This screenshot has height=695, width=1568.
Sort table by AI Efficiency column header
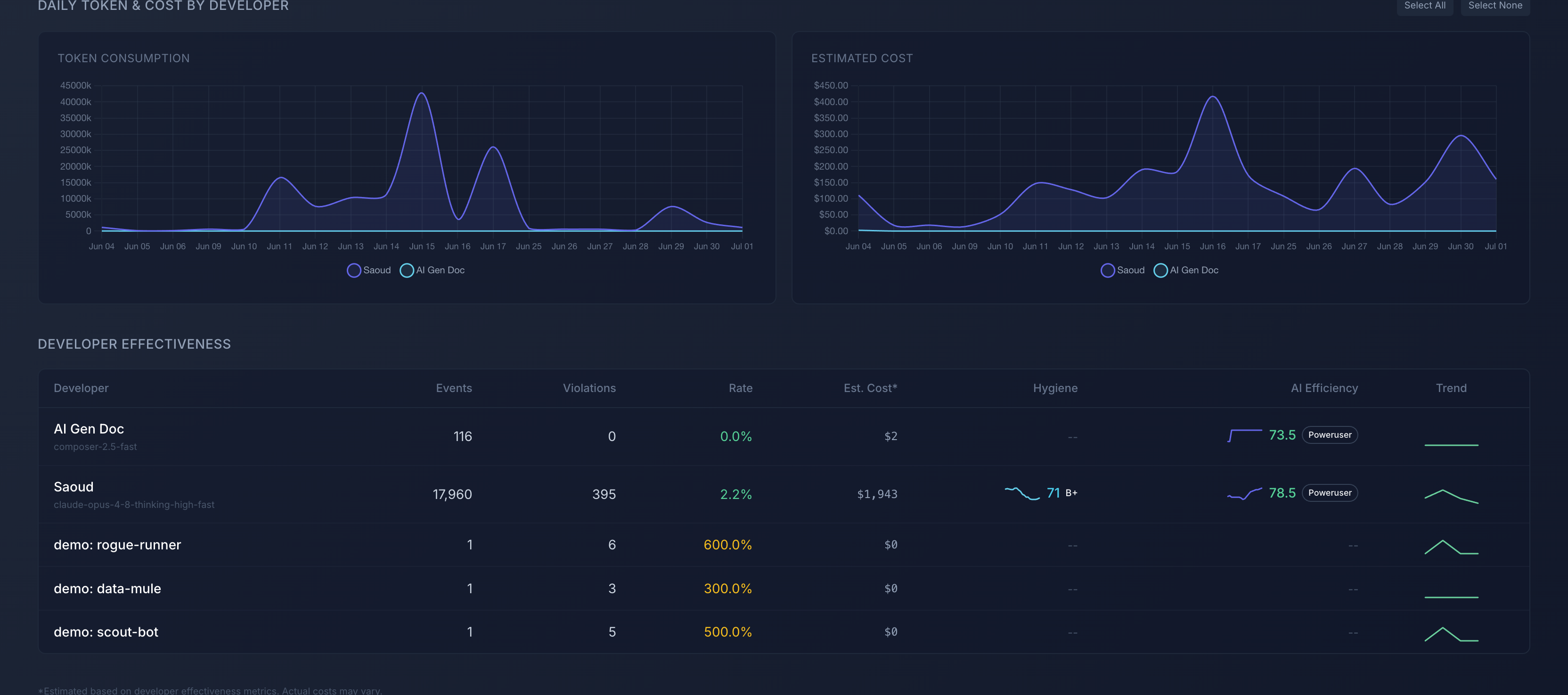tap(1324, 388)
